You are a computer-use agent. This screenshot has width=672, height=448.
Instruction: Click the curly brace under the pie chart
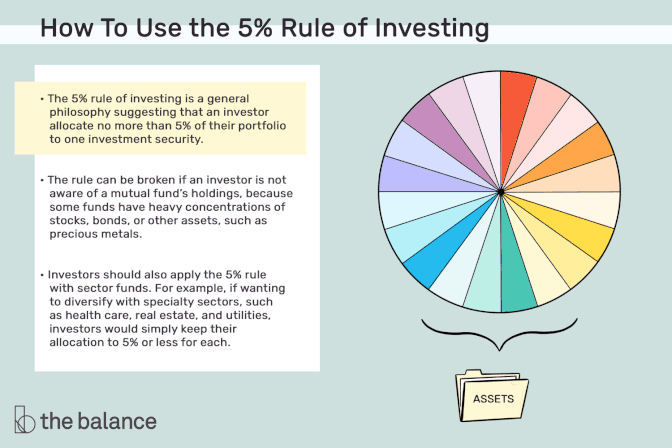click(x=499, y=334)
